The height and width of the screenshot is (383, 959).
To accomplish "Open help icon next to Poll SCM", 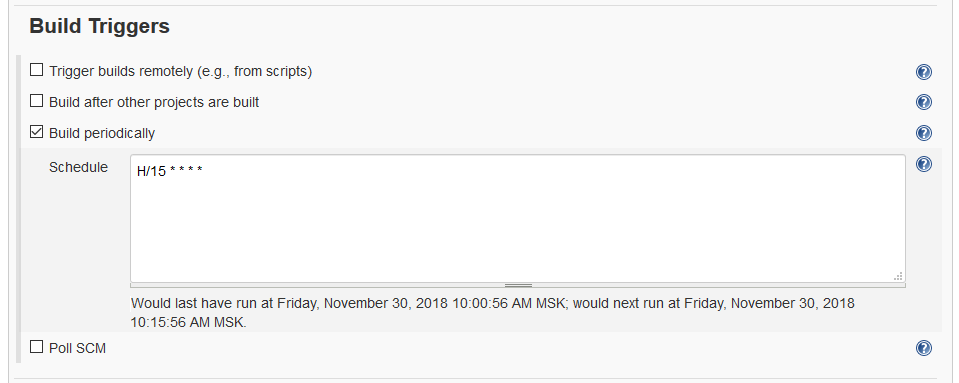I will pos(924,348).
